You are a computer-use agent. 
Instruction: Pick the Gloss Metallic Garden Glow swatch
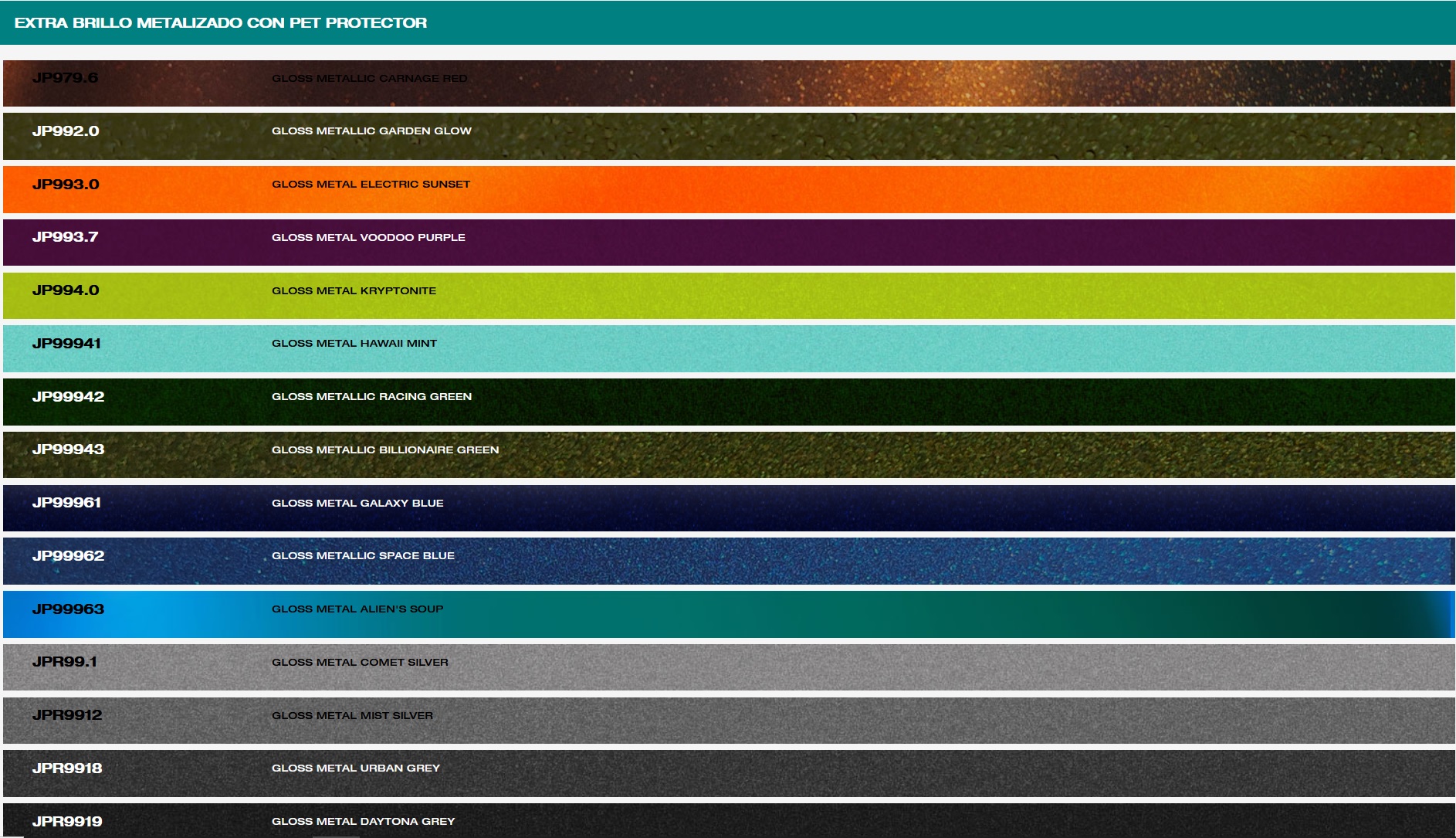click(x=728, y=137)
